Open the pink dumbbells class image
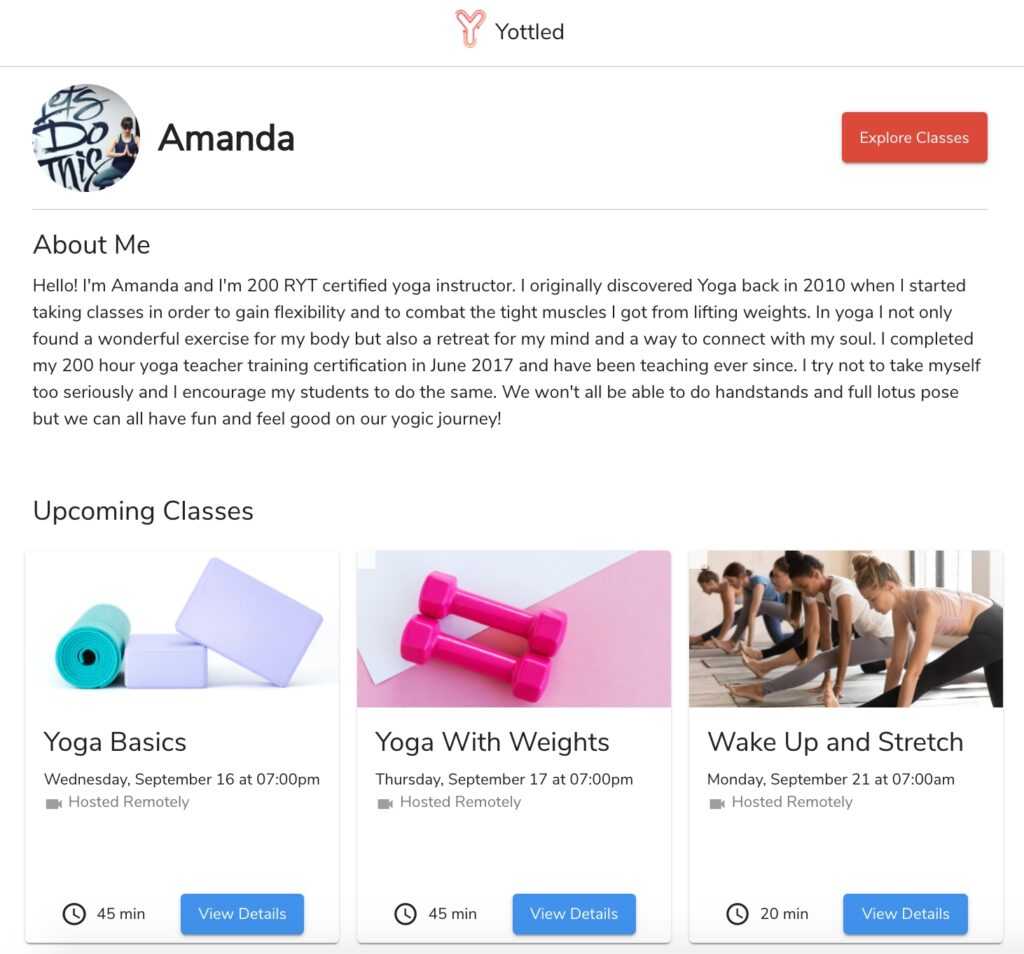 514,629
